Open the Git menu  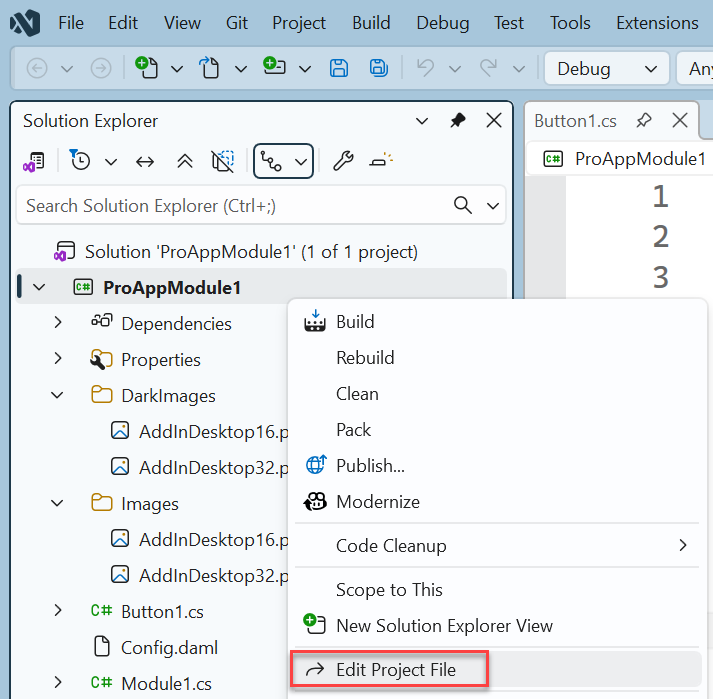236,23
